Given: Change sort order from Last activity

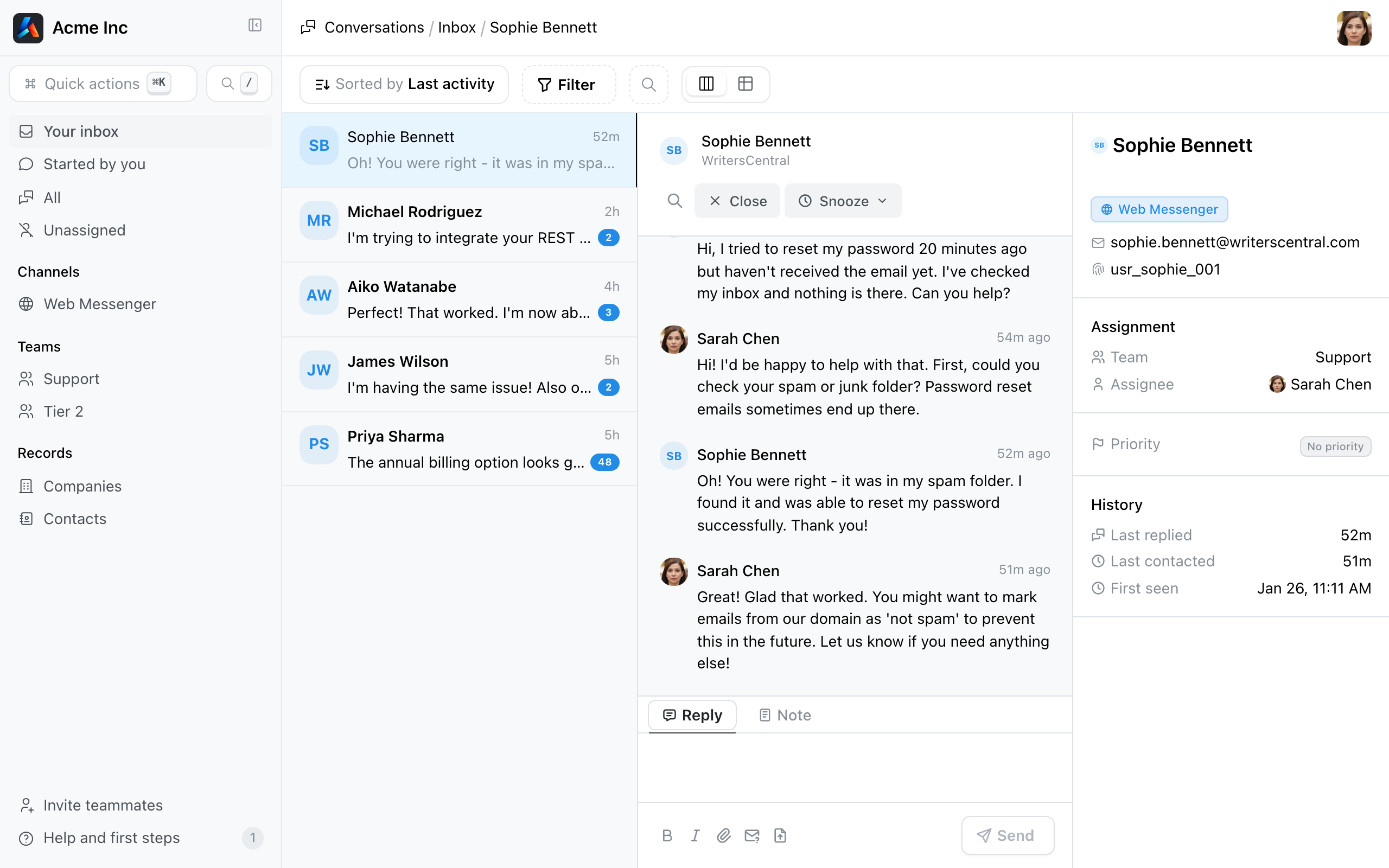Looking at the screenshot, I should pyautogui.click(x=404, y=85).
